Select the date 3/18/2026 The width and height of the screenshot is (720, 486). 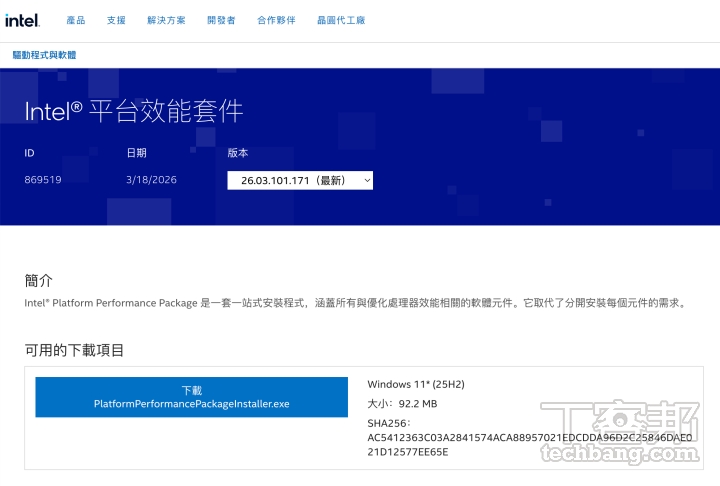tap(152, 180)
